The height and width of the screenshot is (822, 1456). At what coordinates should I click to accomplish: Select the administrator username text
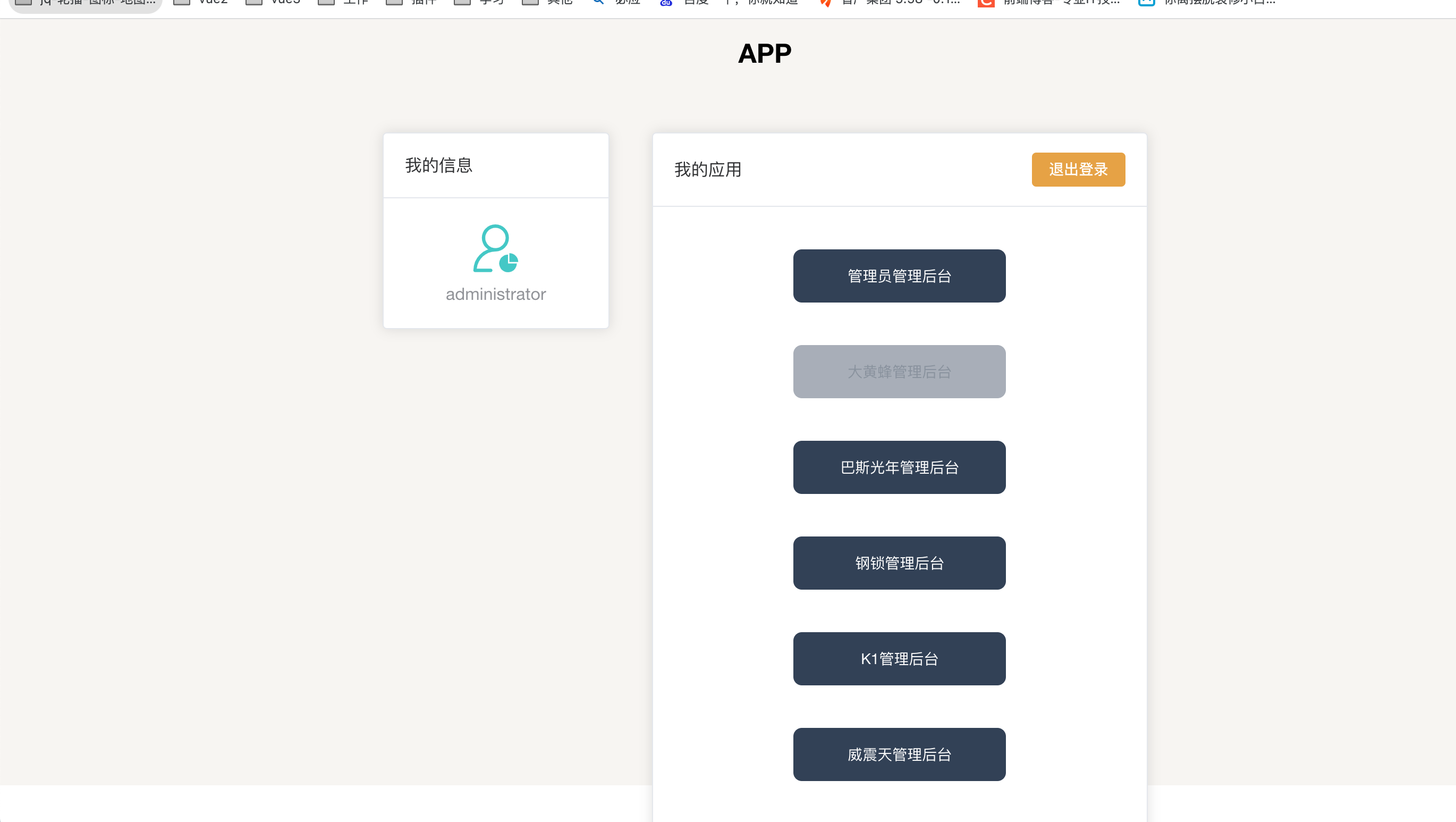click(496, 294)
